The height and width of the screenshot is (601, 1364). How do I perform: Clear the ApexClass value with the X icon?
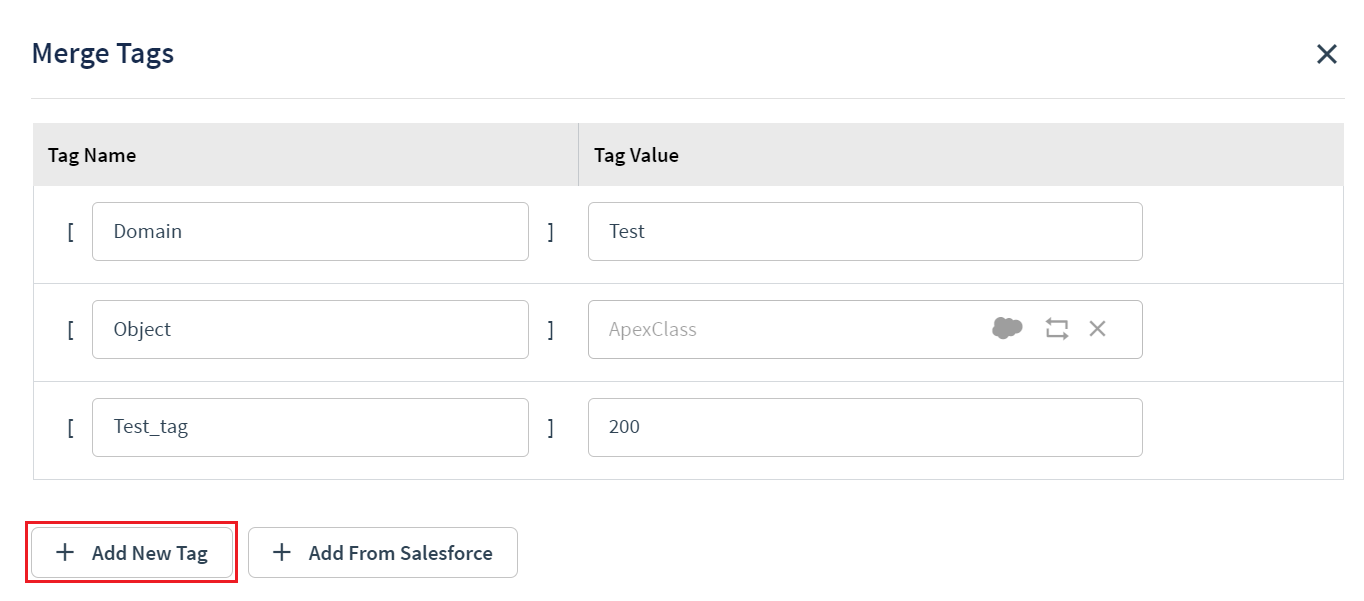(1097, 328)
